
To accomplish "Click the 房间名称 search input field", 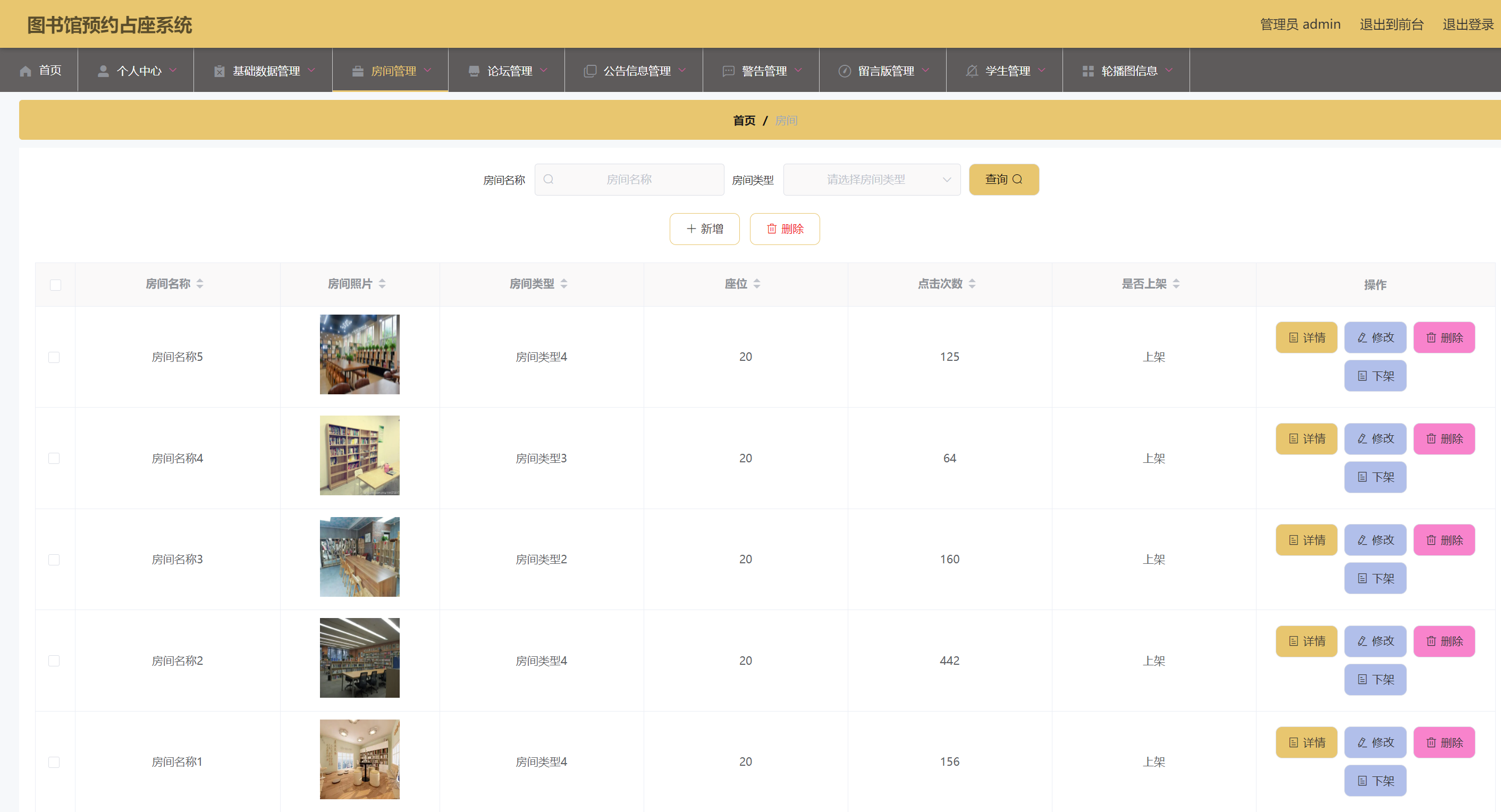I will coord(629,180).
